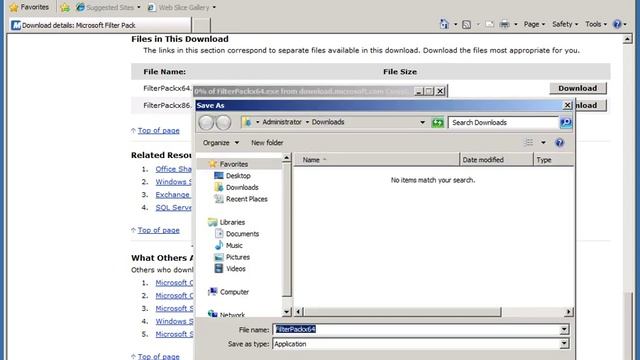The height and width of the screenshot is (360, 640).
Task: Click the Save As dialog Help icon
Action: click(x=560, y=142)
